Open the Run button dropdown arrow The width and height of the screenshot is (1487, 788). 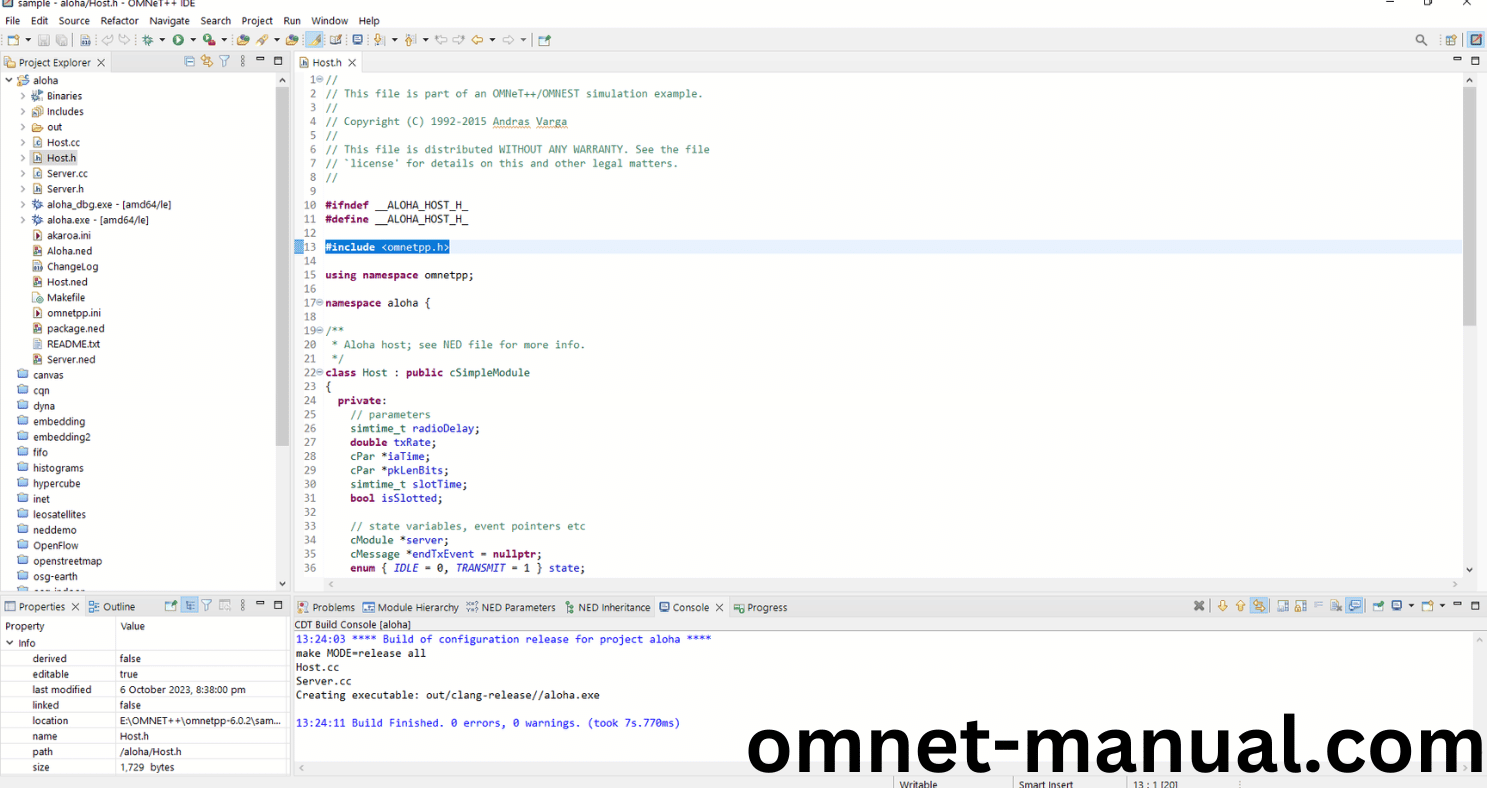pos(192,40)
